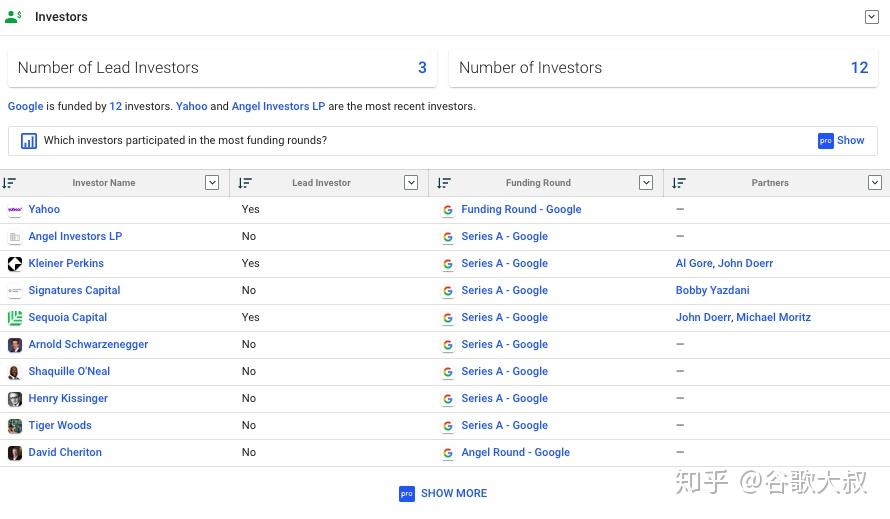Click the pro Show button

(841, 141)
